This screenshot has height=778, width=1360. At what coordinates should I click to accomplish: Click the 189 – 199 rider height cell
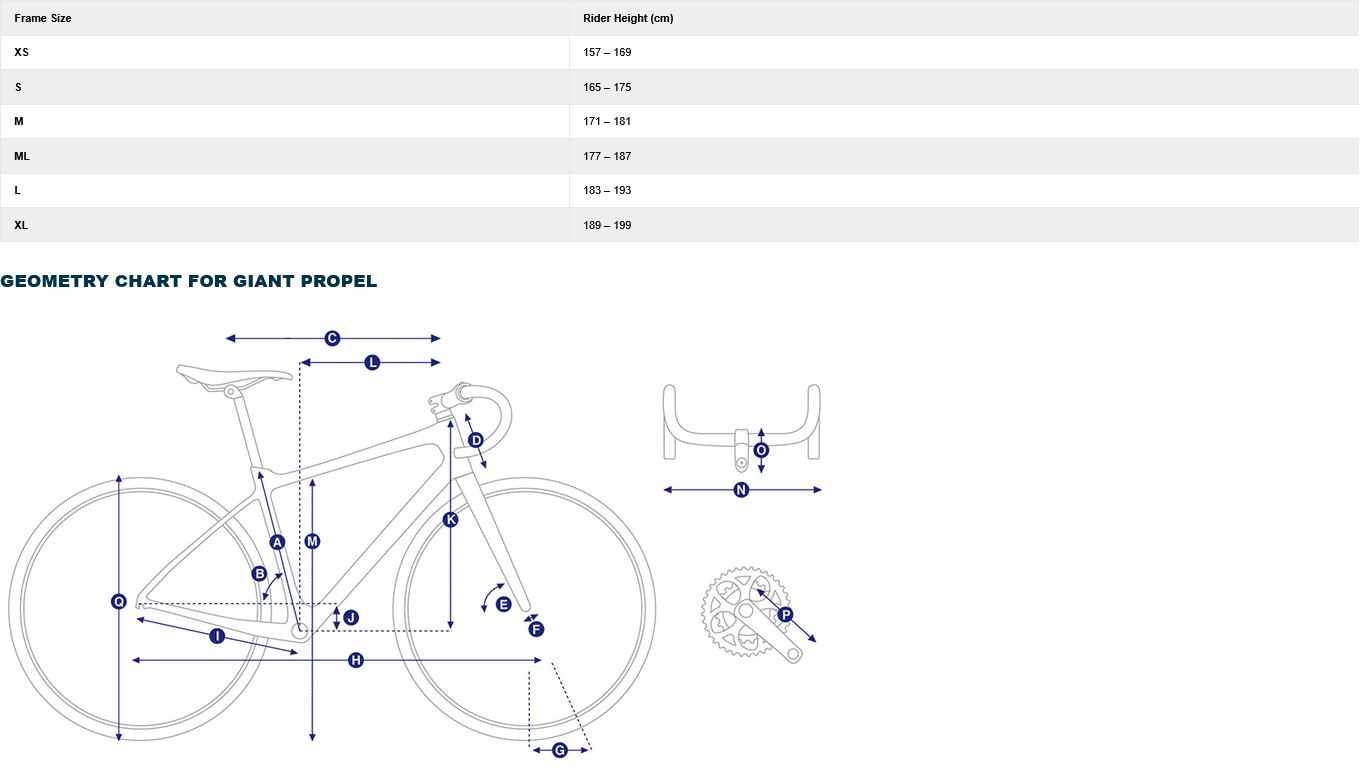[607, 225]
